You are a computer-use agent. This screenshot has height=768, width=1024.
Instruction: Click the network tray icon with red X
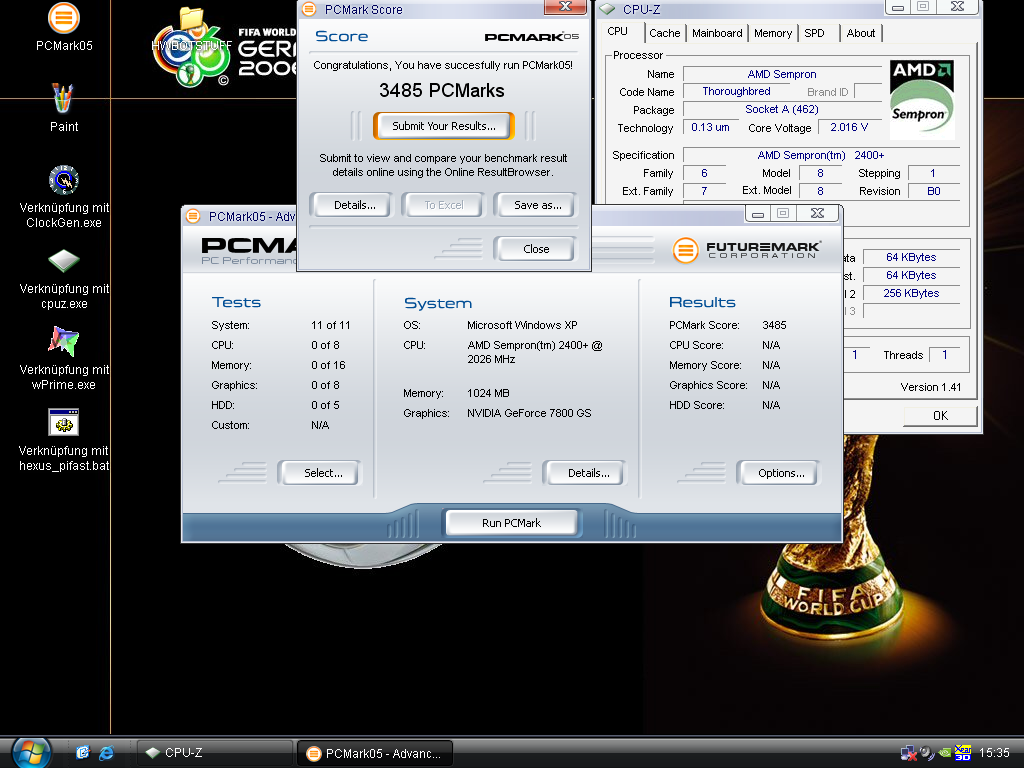908,753
